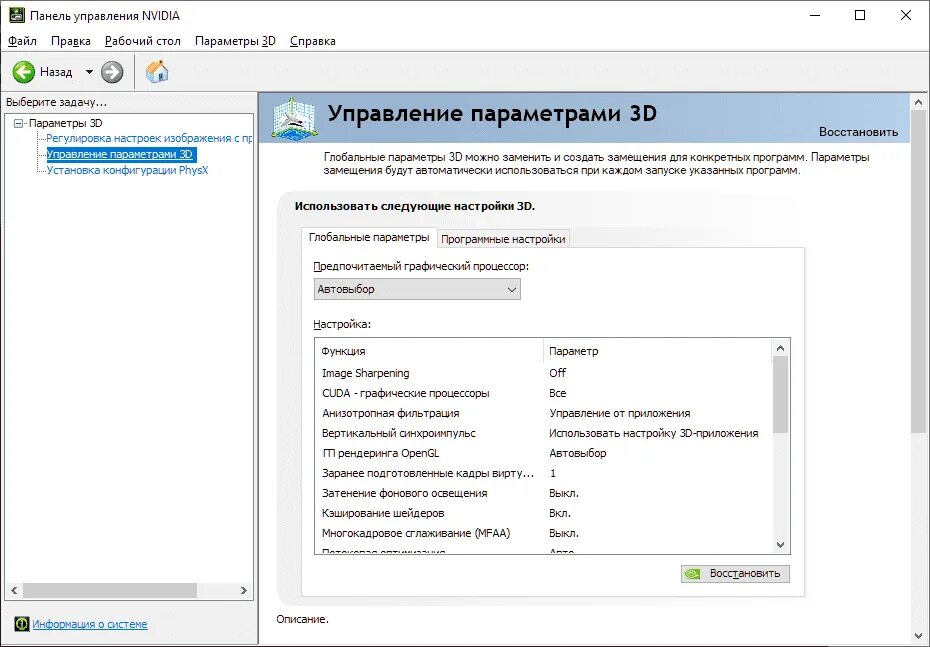Click main pane scroll down arrow
Image resolution: width=930 pixels, height=647 pixels.
(919, 636)
